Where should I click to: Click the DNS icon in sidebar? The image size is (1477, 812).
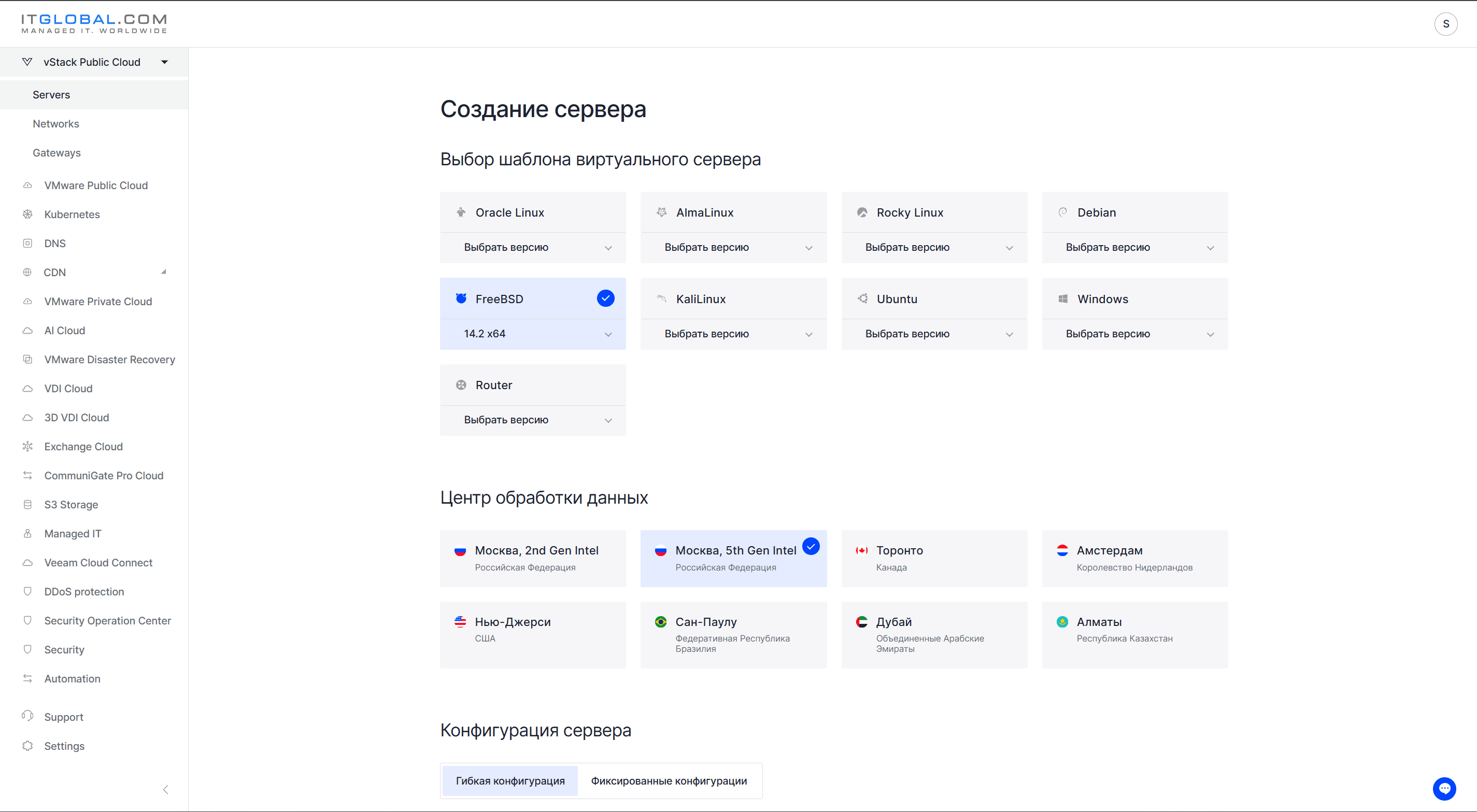tap(27, 243)
